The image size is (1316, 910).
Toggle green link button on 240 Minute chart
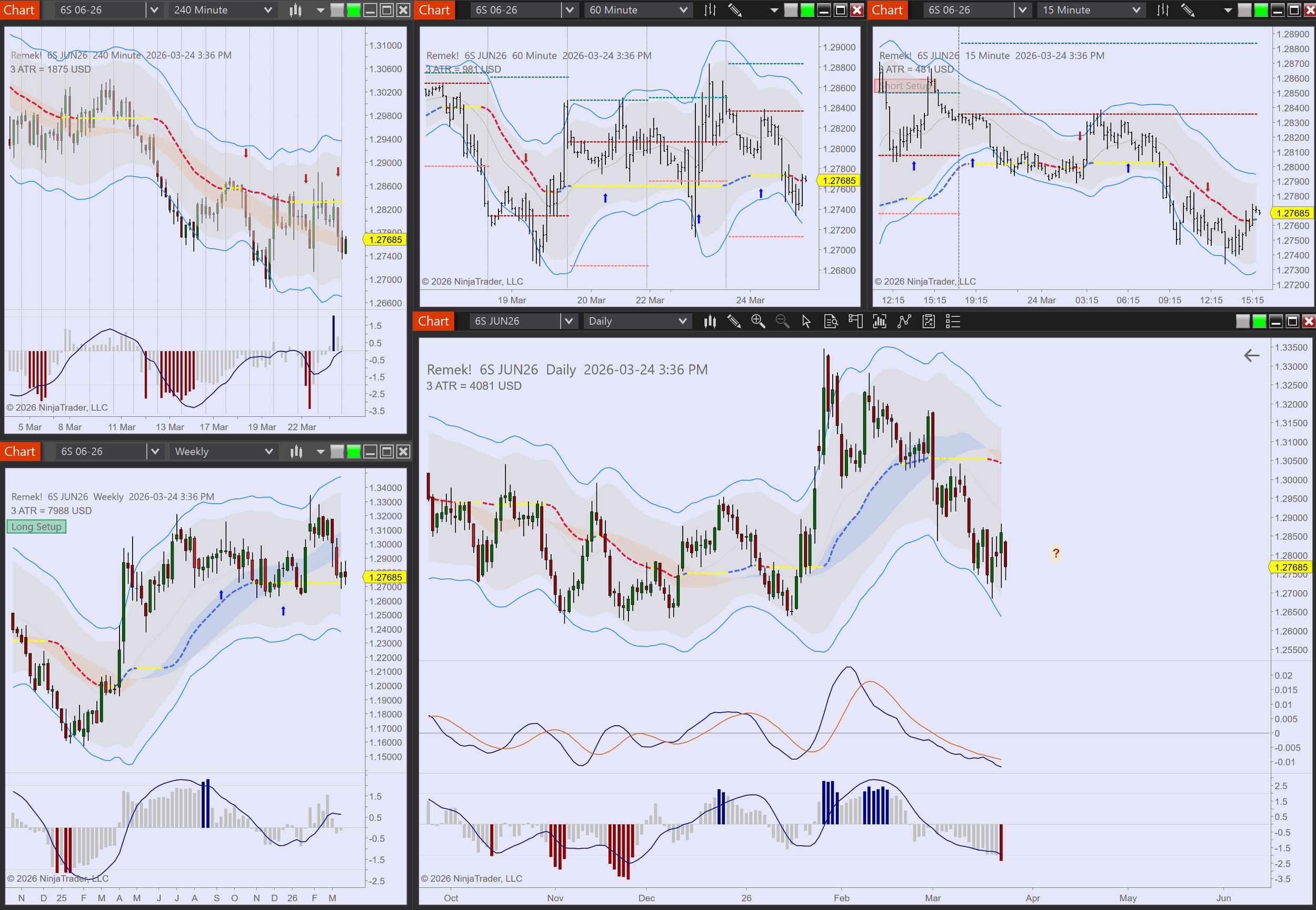[x=354, y=9]
